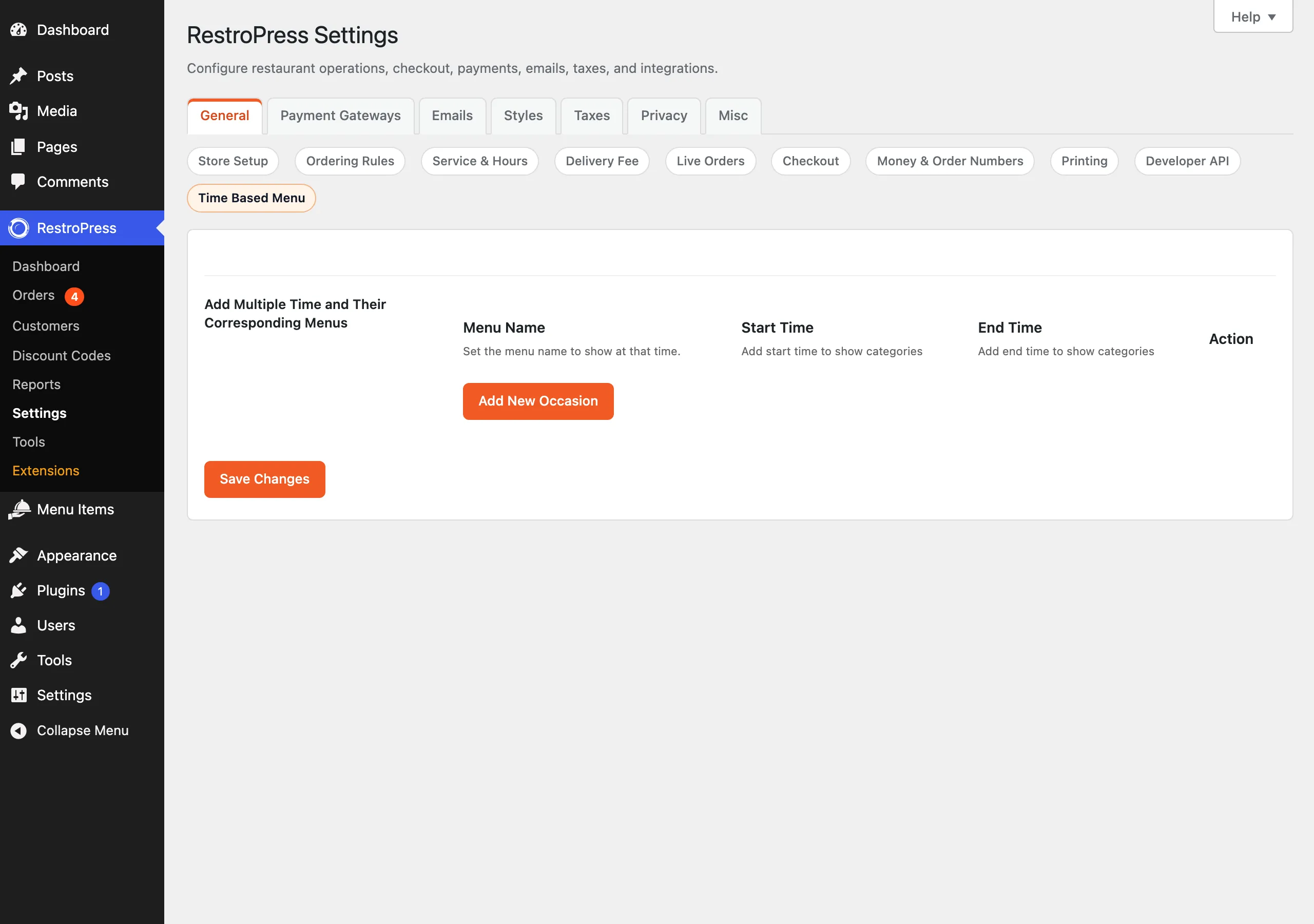Screen dimensions: 1314x924
Task: Click the Comments speech bubble icon
Action: click(18, 182)
